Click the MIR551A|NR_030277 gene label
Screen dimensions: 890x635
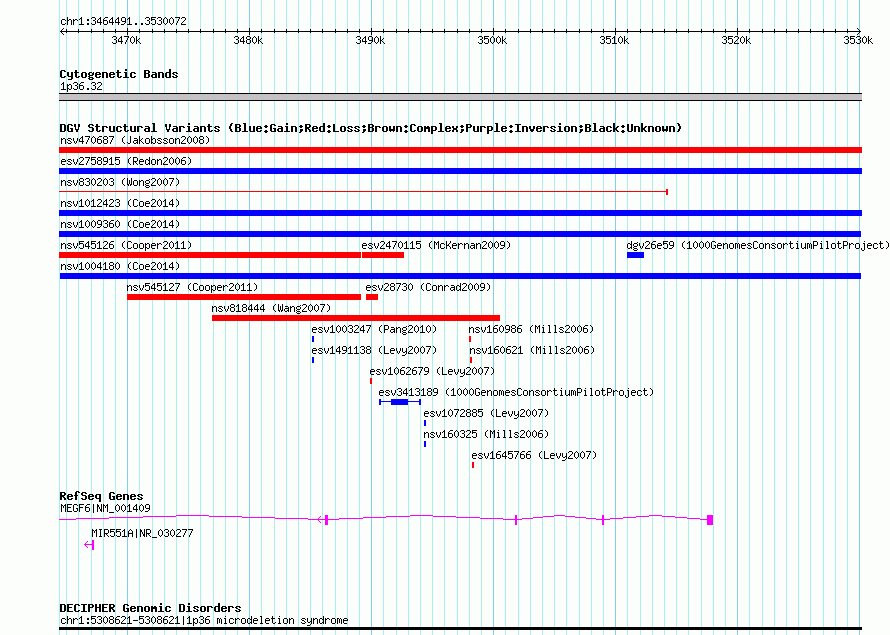142,533
